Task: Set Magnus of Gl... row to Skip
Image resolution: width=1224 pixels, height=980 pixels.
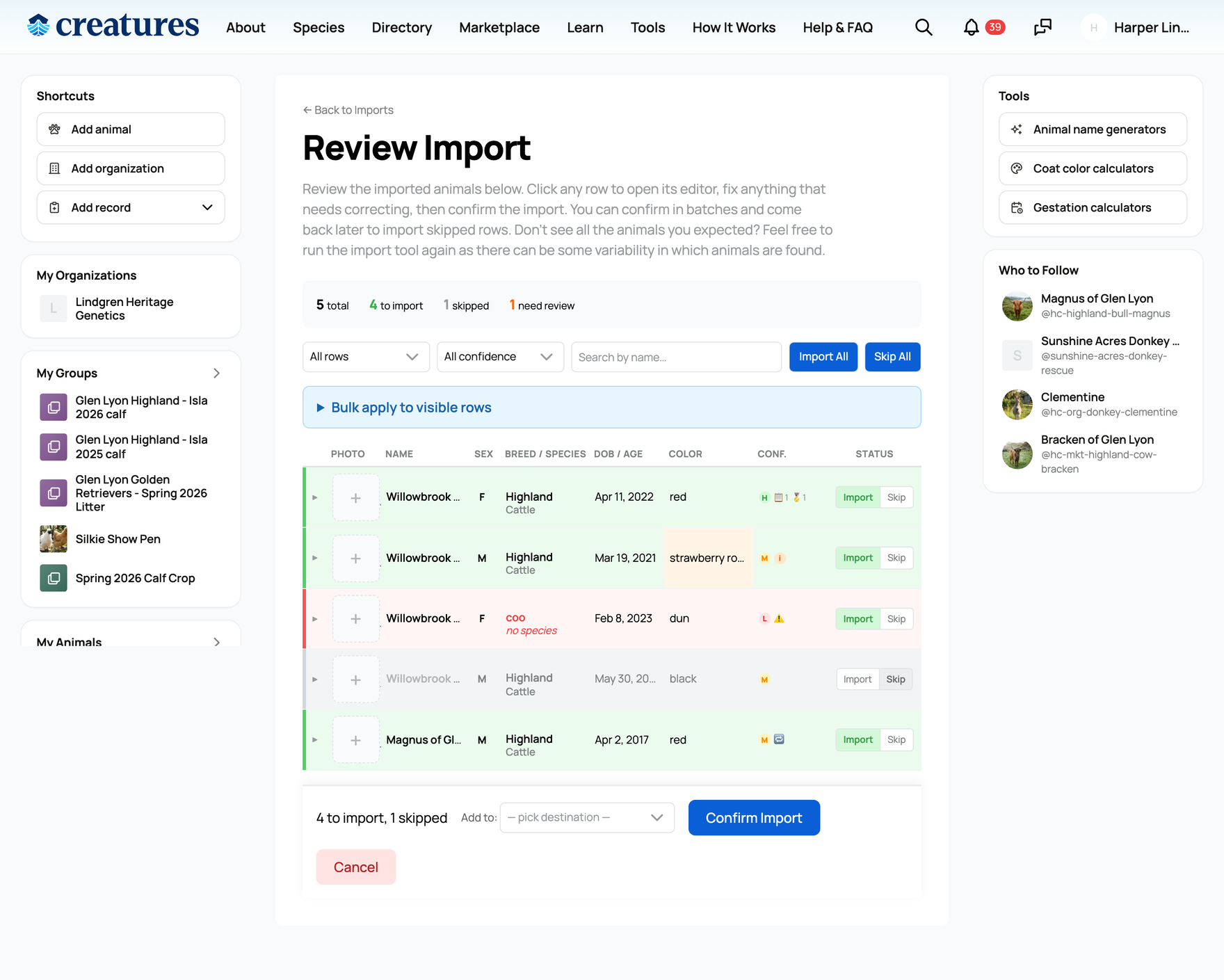Action: 896,740
